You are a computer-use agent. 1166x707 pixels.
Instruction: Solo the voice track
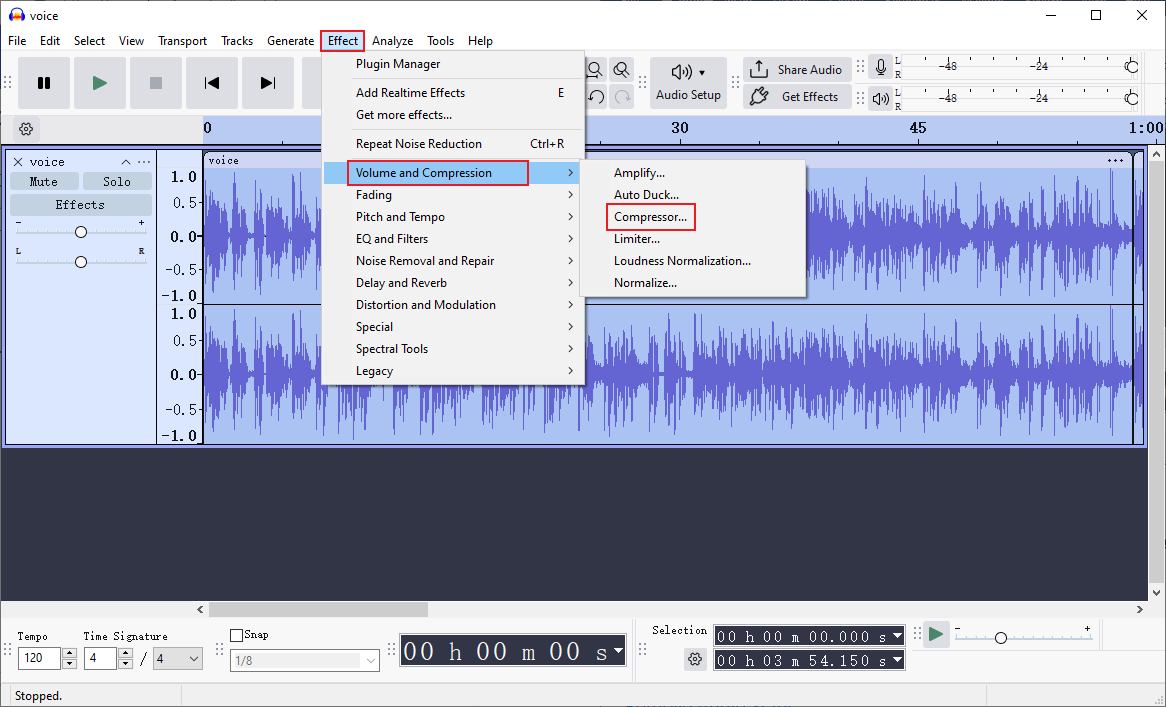pyautogui.click(x=117, y=181)
